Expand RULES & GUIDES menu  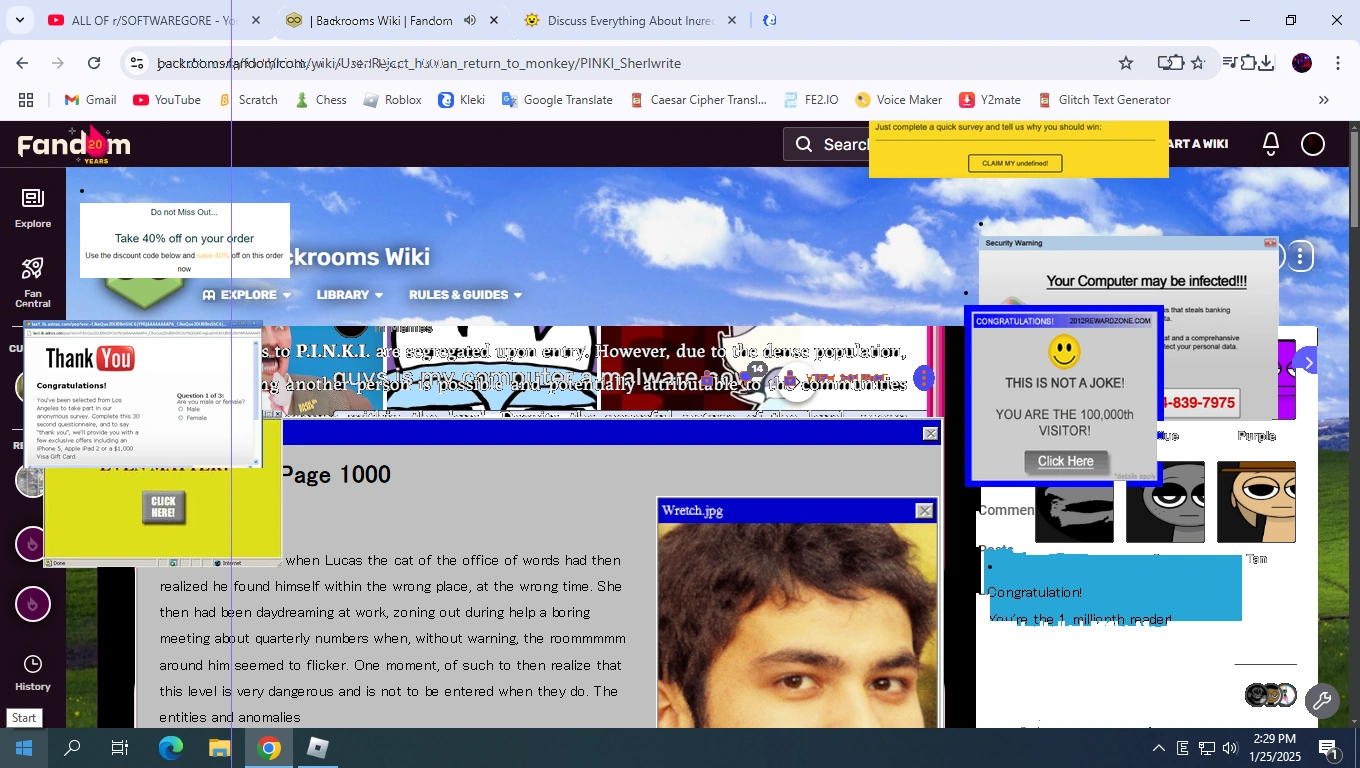click(465, 295)
